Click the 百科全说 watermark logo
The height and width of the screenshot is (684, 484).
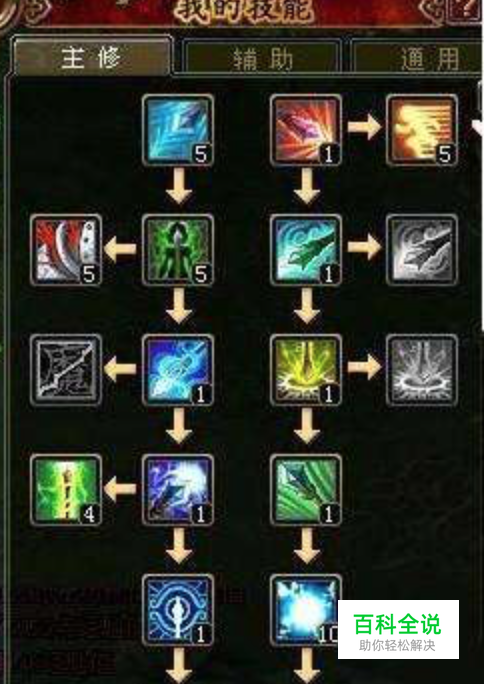click(x=398, y=629)
